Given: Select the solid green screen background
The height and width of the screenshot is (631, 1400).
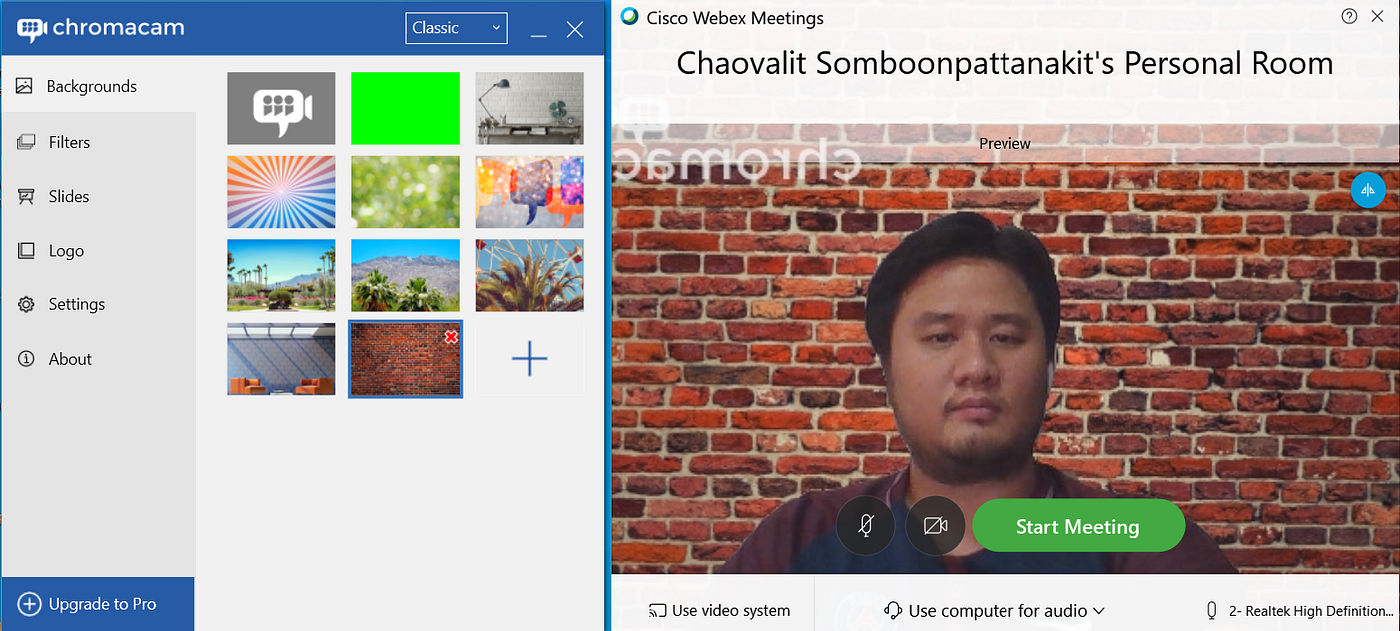Looking at the screenshot, I should 405,108.
